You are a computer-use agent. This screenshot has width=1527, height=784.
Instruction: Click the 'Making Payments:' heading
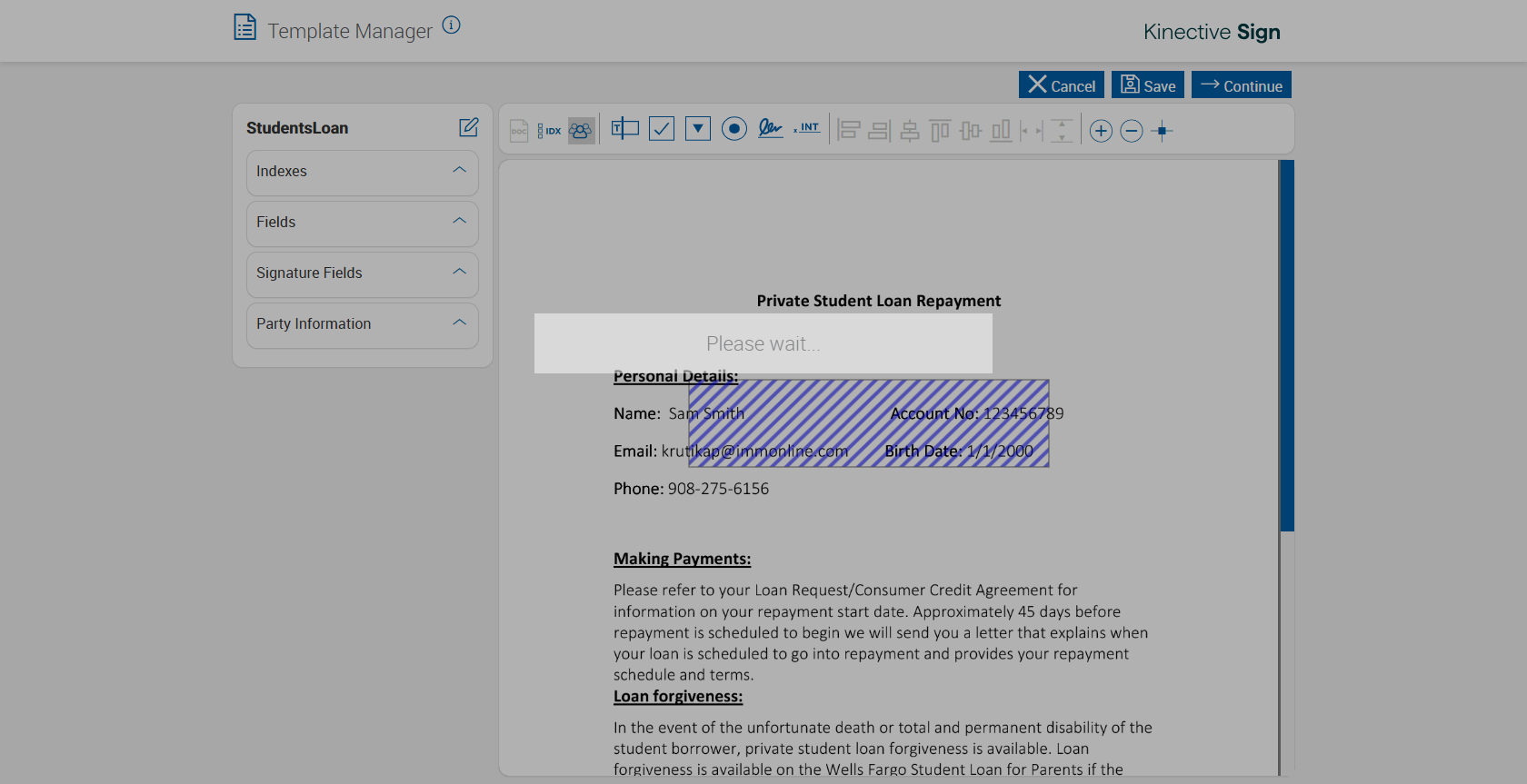[x=682, y=559]
